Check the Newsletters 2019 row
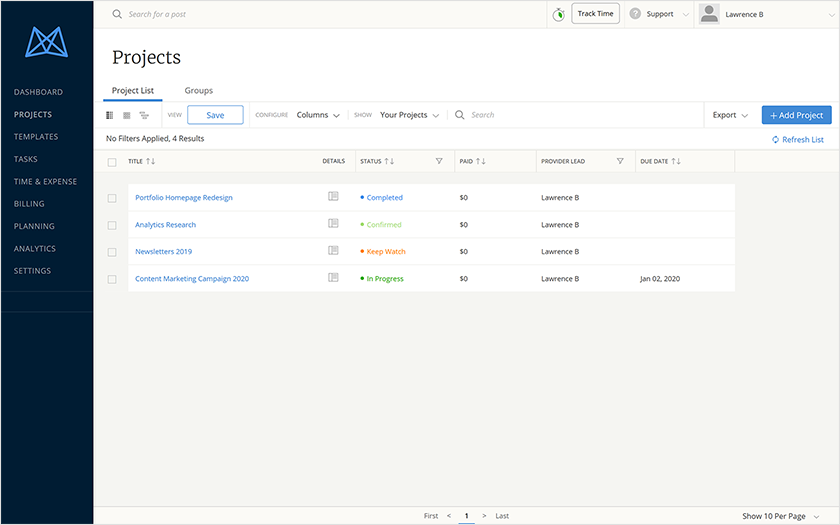This screenshot has width=840, height=525. [x=112, y=252]
